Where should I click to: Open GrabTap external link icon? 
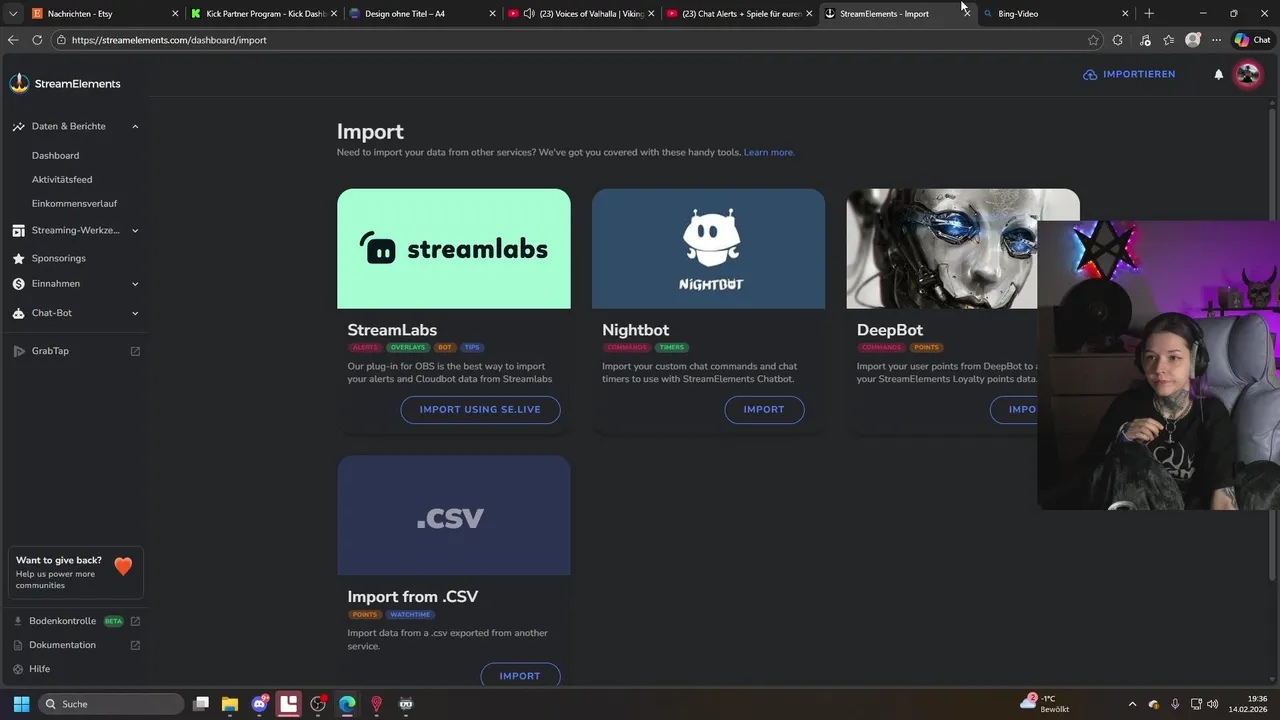click(x=135, y=351)
